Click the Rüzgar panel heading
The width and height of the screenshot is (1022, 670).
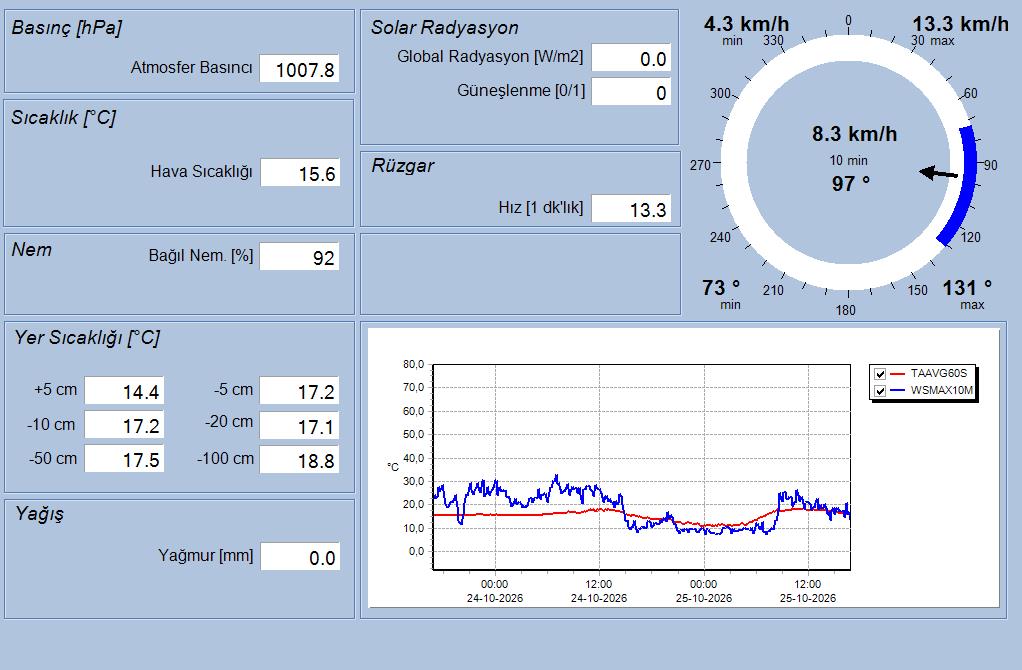[x=403, y=166]
